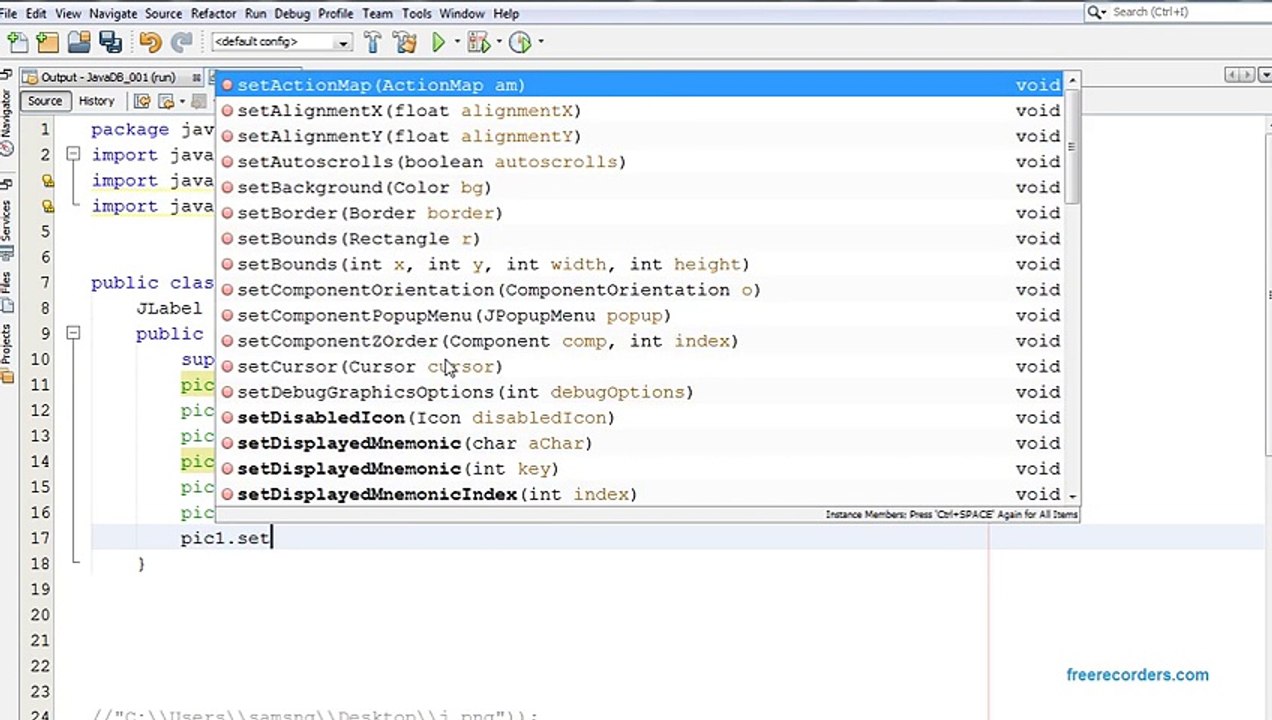Select setAlignmentX(float alignmentX) completion

641,111
